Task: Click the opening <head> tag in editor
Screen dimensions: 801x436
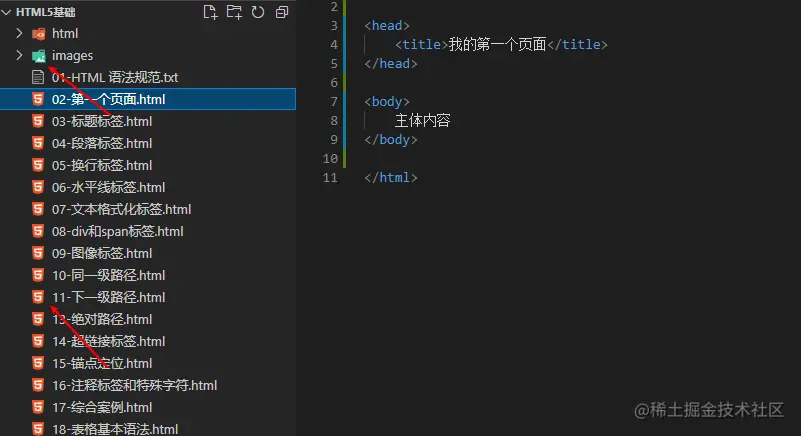Action: pyautogui.click(x=387, y=26)
